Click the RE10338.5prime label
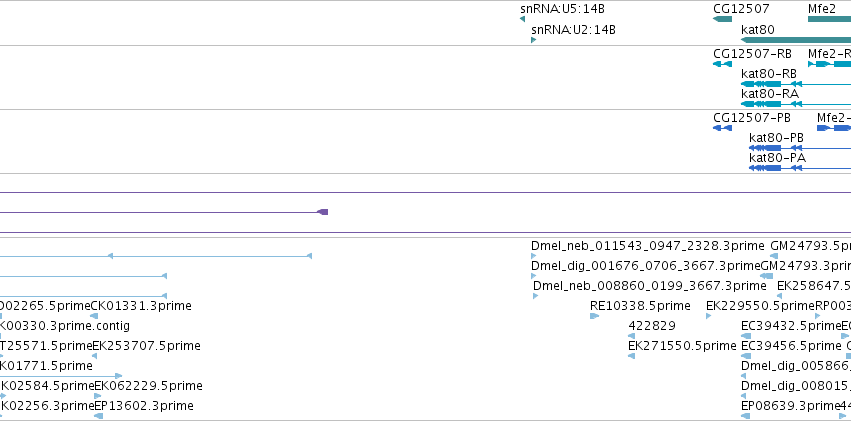 pos(640,305)
